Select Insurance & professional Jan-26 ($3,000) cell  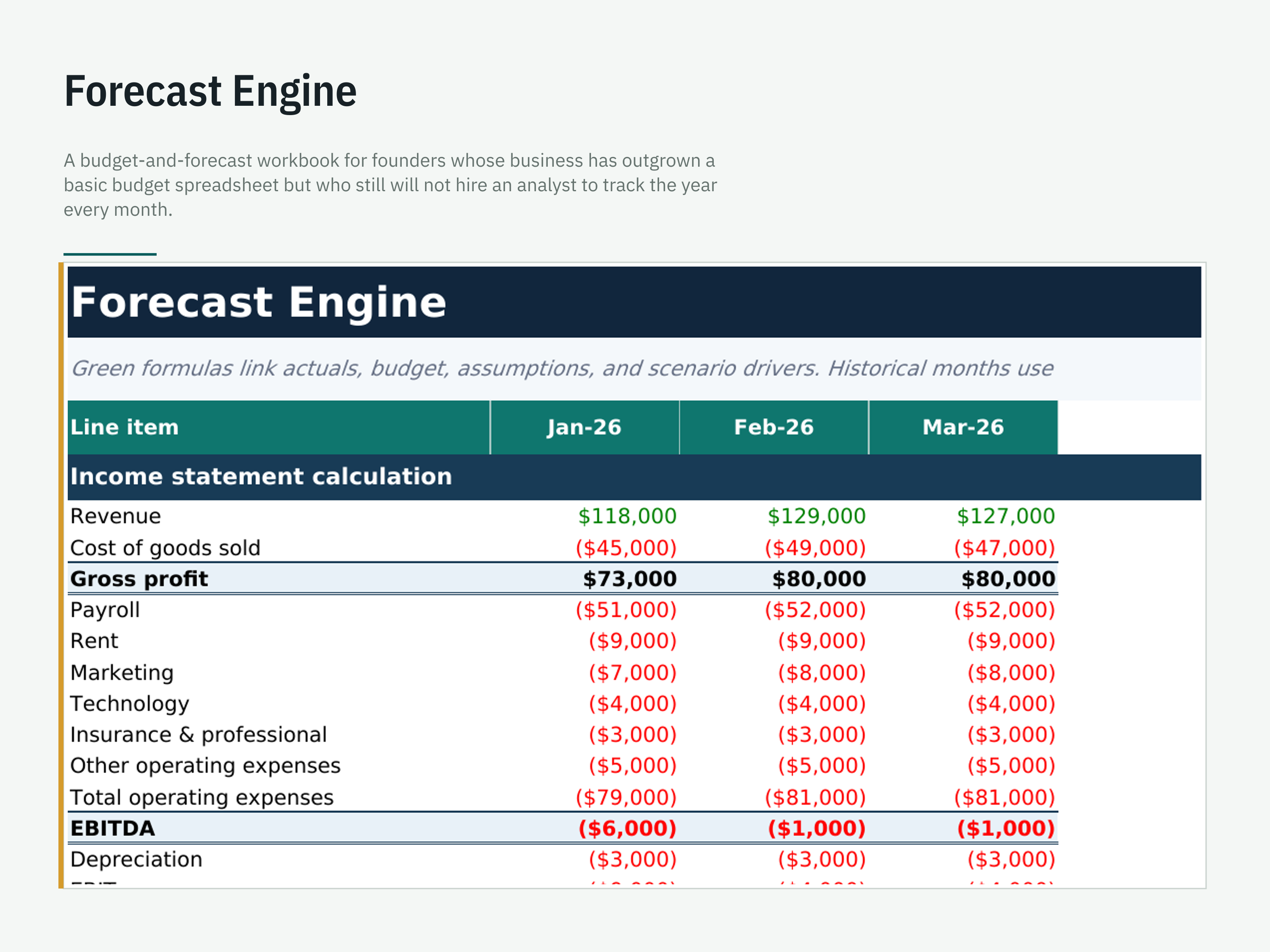[x=633, y=735]
